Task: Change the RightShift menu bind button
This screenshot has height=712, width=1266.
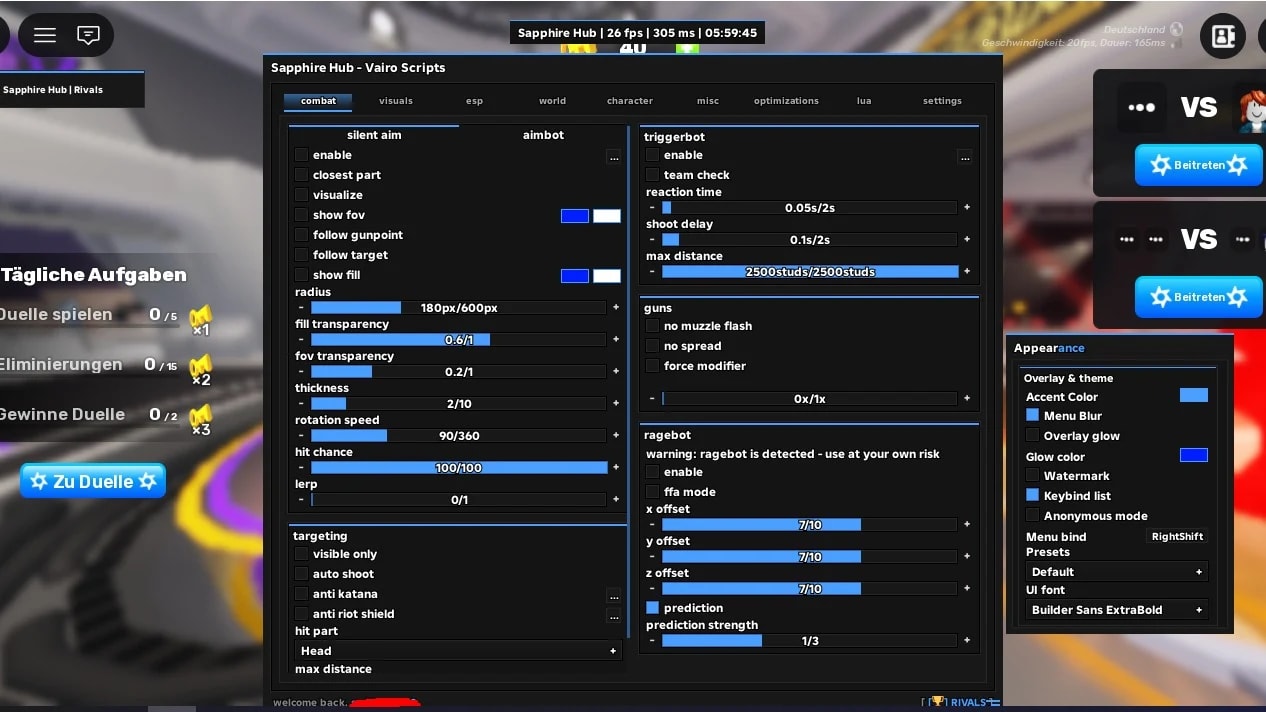Action: [1177, 537]
